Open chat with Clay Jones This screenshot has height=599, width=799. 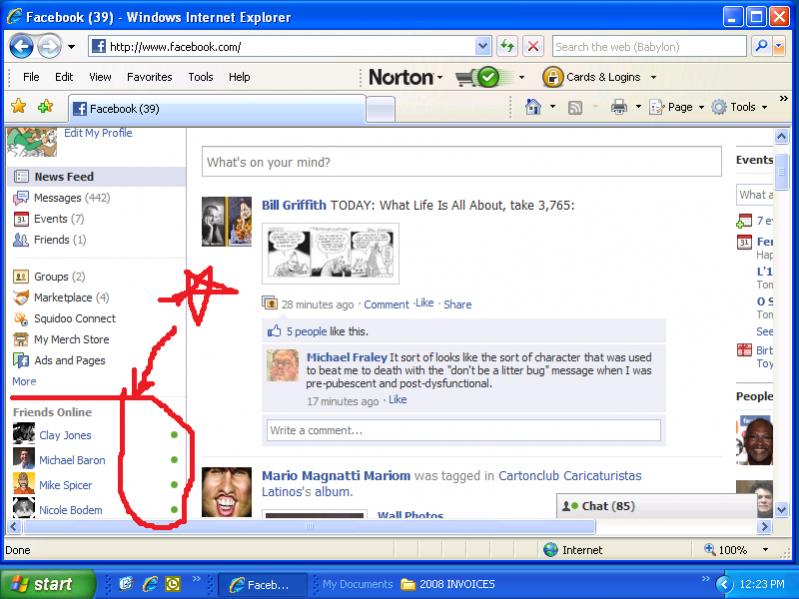click(x=65, y=435)
